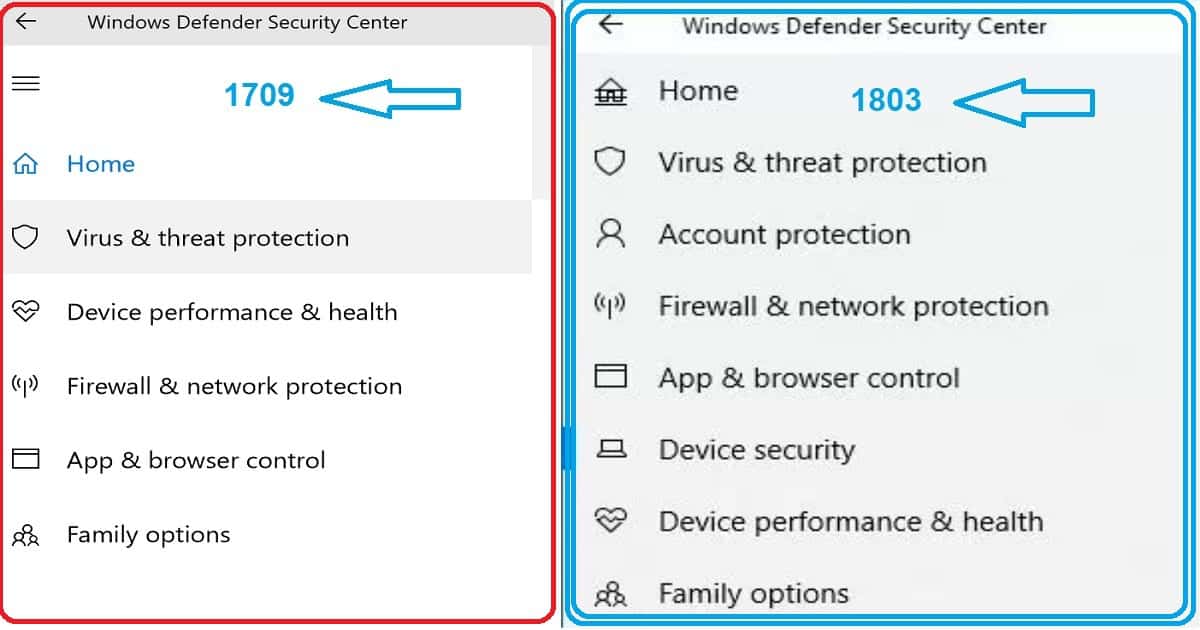Screen dimensions: 1200x630
Task: Open Device security in the 1803 sidebar
Action: coord(756,450)
